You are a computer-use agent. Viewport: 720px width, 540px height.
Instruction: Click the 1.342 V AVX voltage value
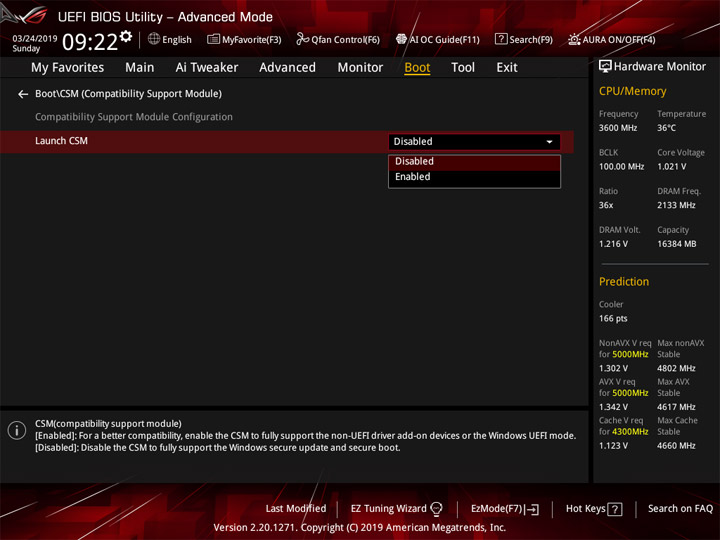pyautogui.click(x=613, y=407)
